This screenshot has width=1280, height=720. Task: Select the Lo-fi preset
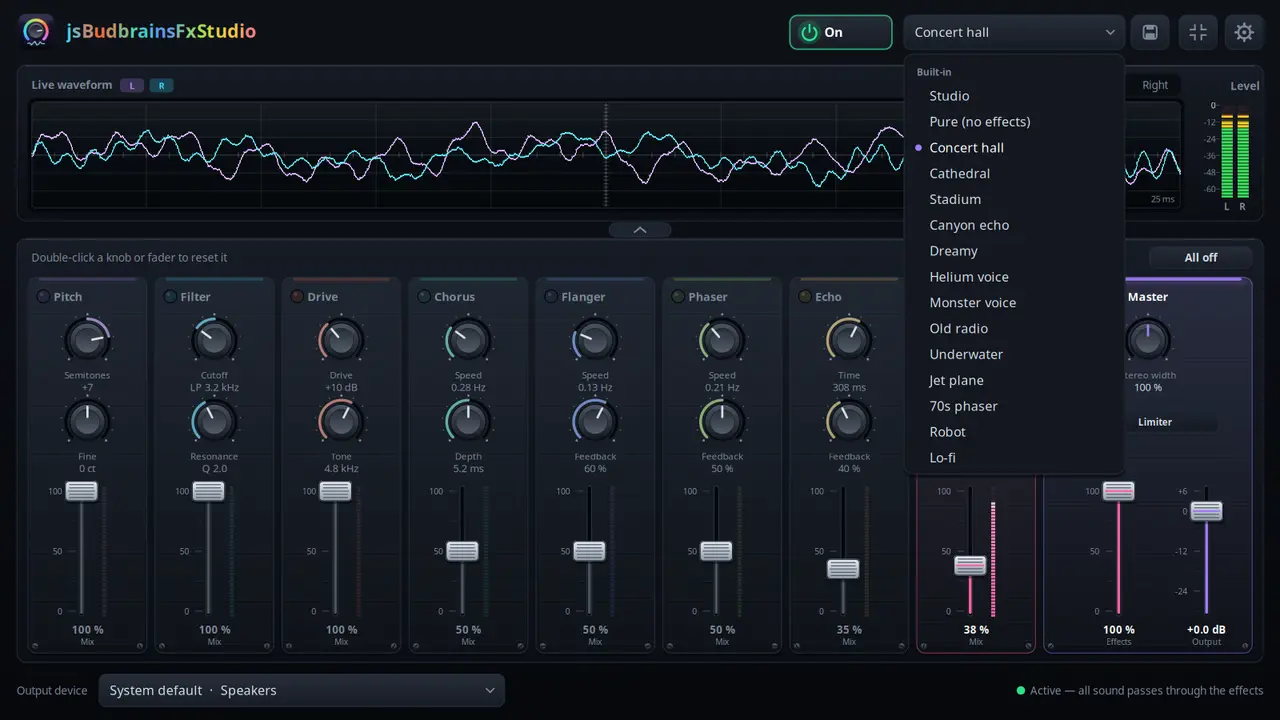[x=1014, y=458]
